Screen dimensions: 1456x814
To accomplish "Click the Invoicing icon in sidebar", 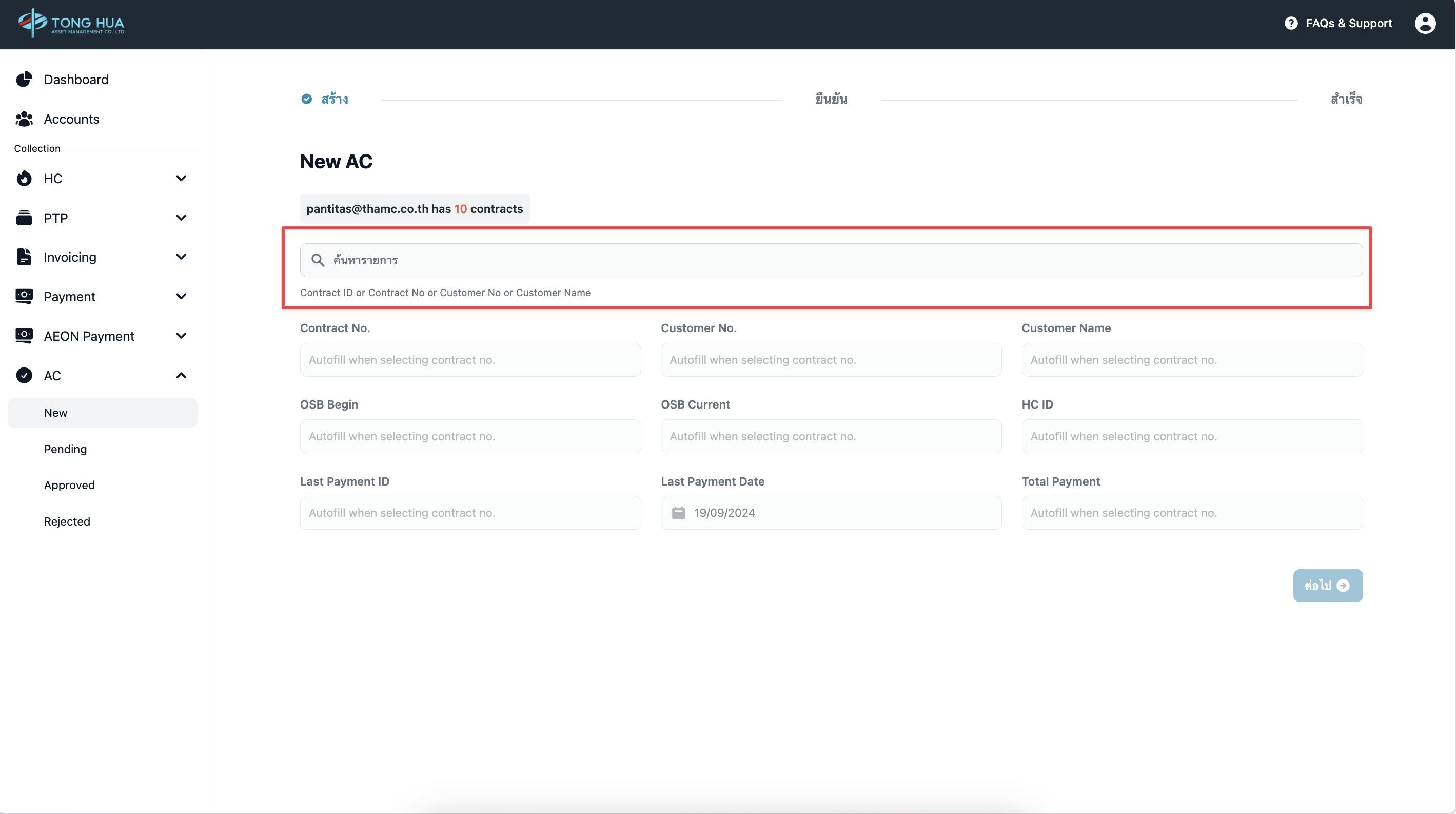I will point(24,257).
